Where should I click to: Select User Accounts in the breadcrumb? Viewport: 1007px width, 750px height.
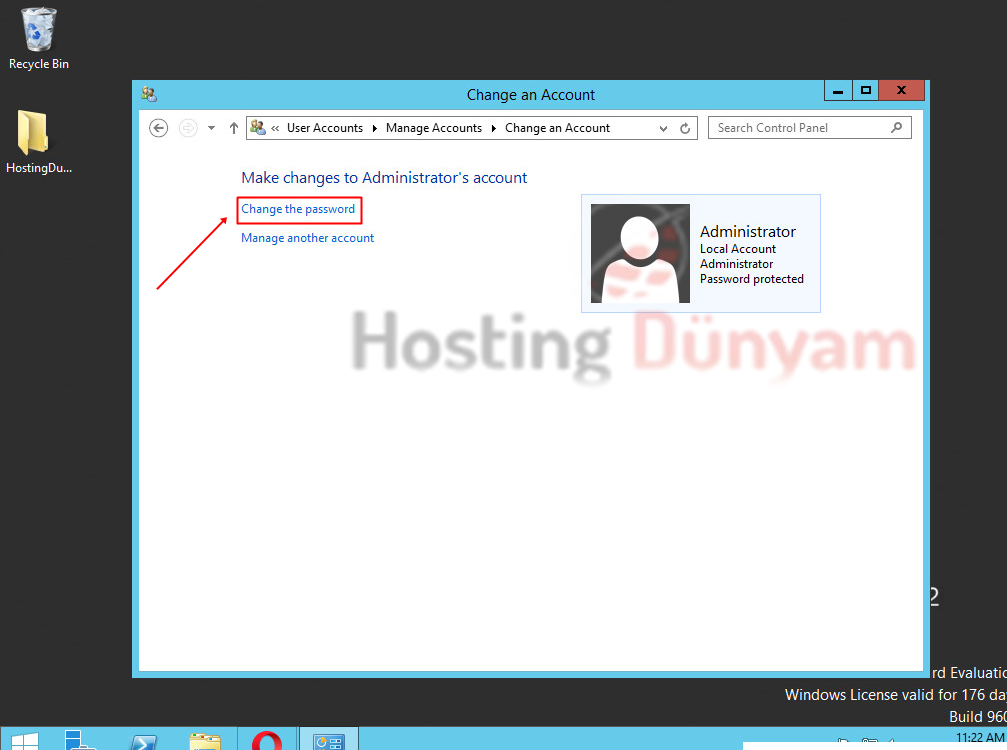(x=325, y=128)
